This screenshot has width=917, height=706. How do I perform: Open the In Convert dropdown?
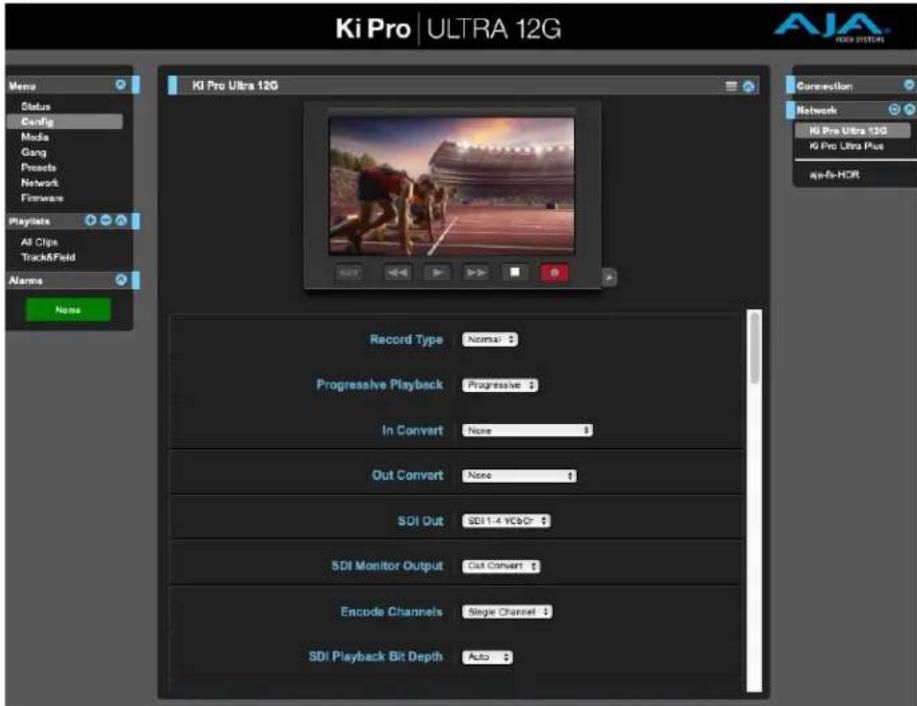(x=527, y=431)
